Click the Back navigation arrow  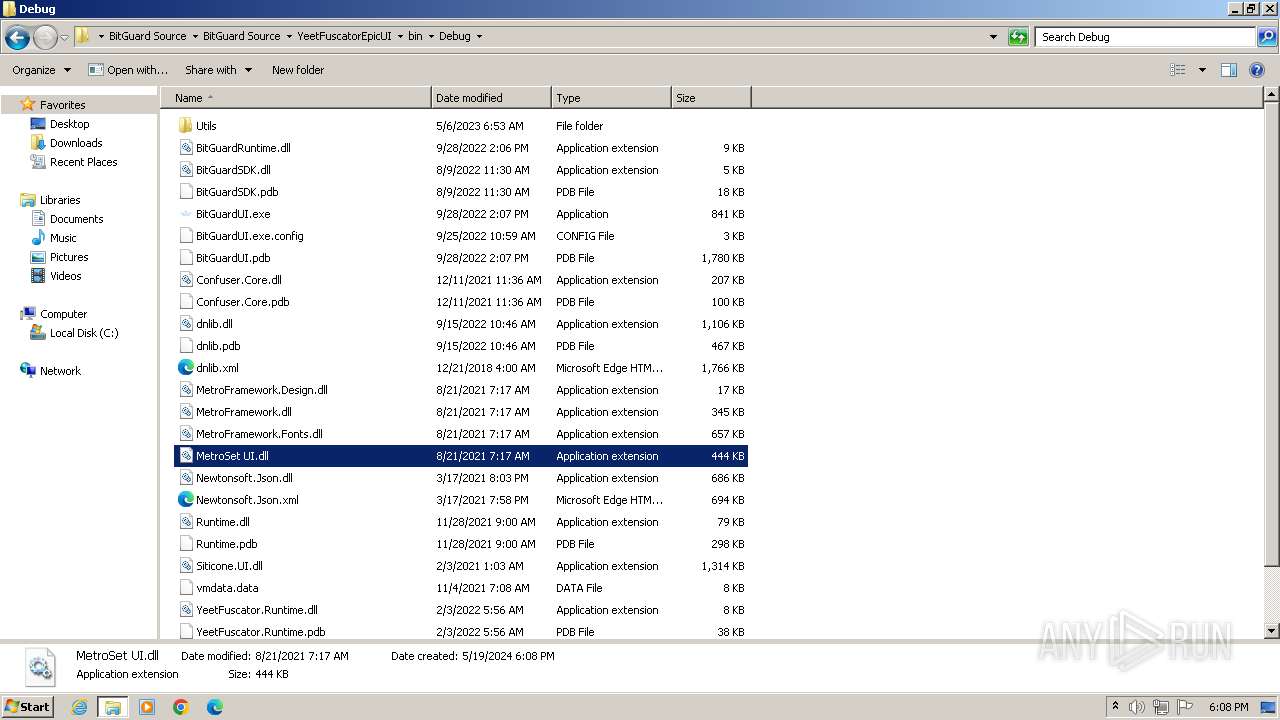click(17, 37)
